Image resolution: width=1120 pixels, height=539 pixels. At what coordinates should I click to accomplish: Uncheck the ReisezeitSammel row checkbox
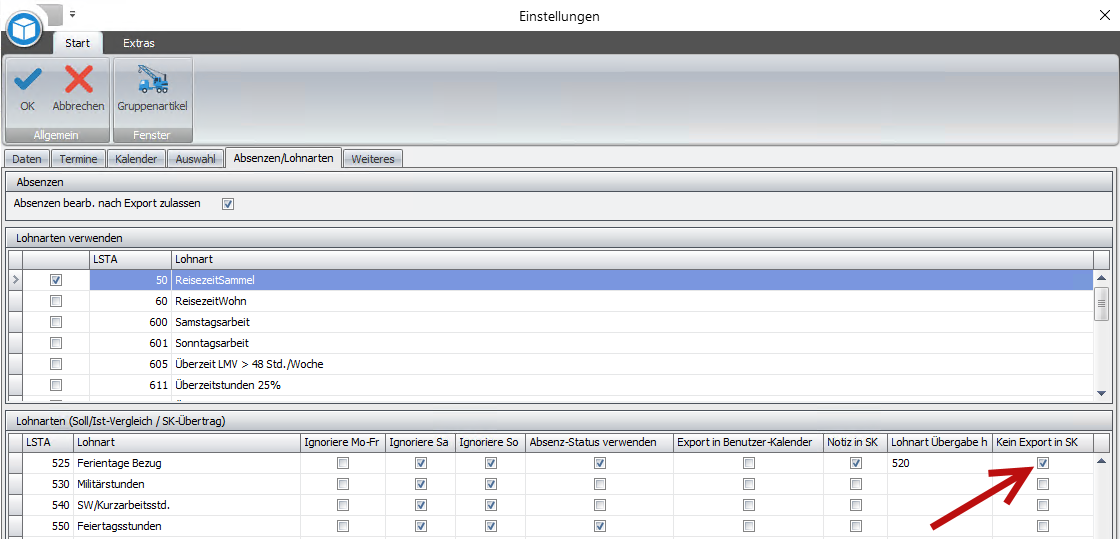pos(56,280)
